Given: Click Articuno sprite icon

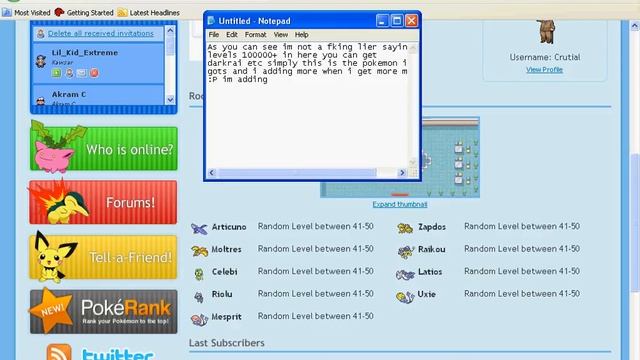Looking at the screenshot, I should click(x=199, y=228).
